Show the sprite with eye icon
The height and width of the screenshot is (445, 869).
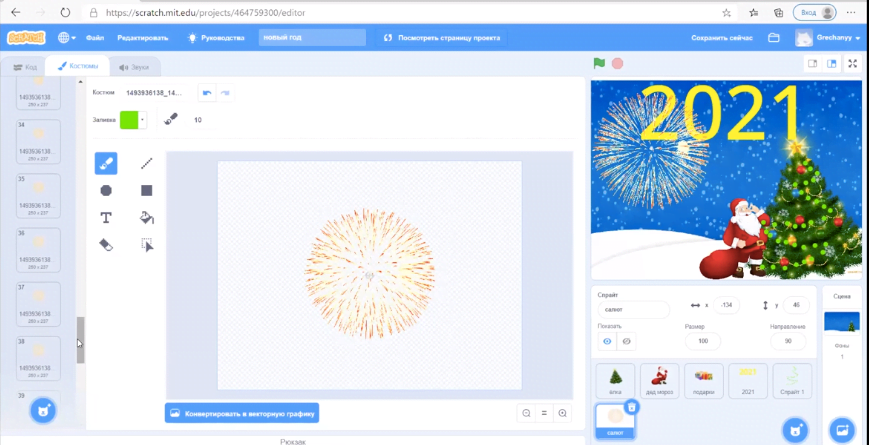coord(607,341)
